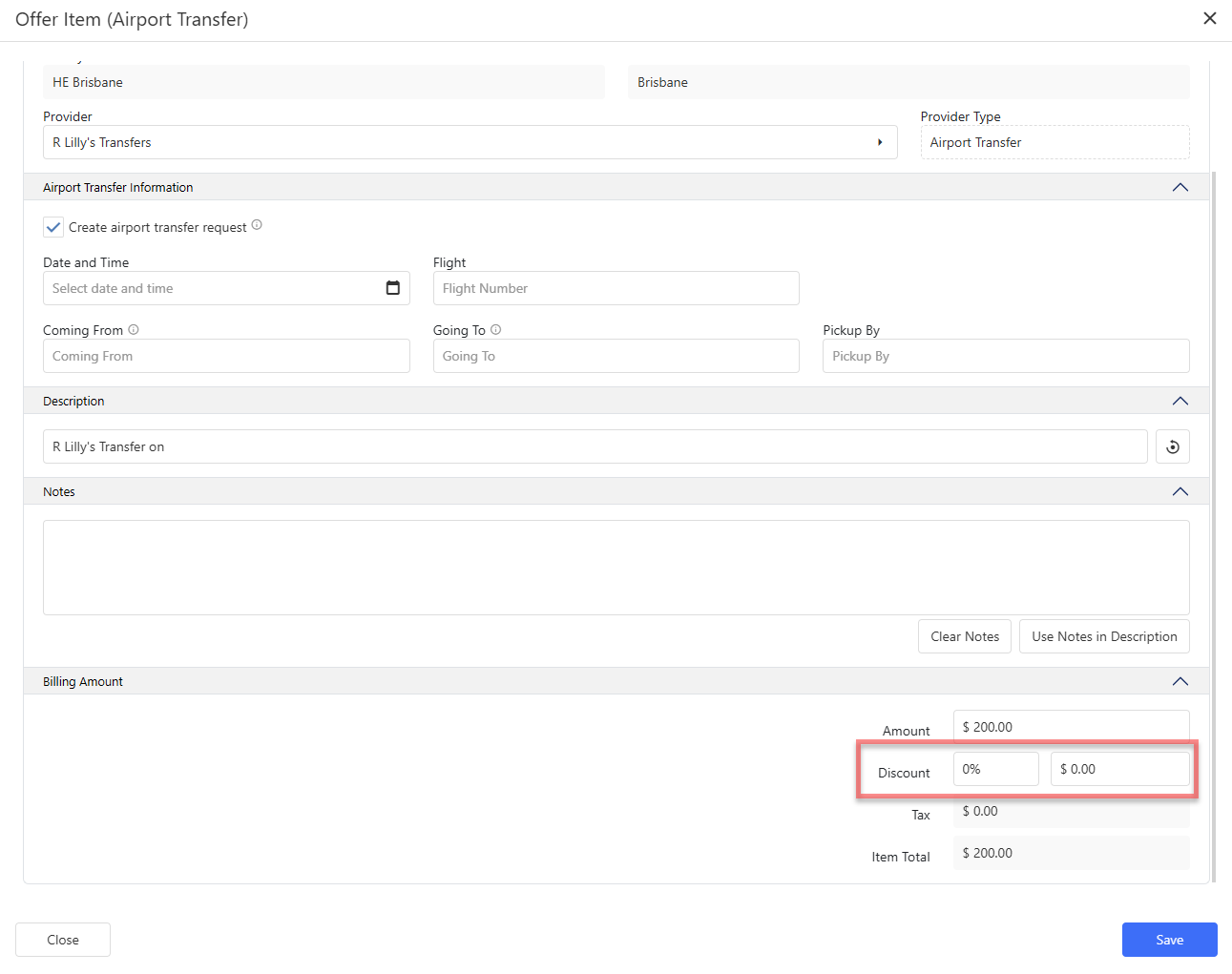Click the Clear Notes button
The height and width of the screenshot is (974, 1232).
pyautogui.click(x=965, y=636)
